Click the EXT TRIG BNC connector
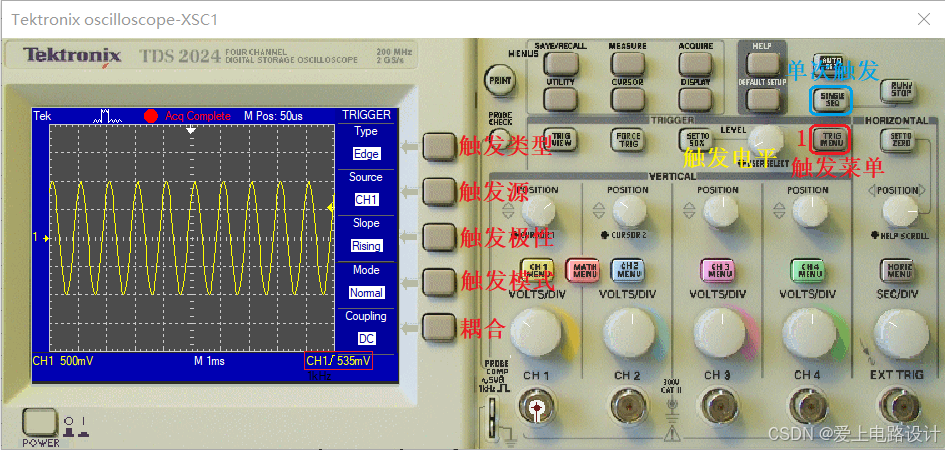The height and width of the screenshot is (450, 945). (x=897, y=408)
